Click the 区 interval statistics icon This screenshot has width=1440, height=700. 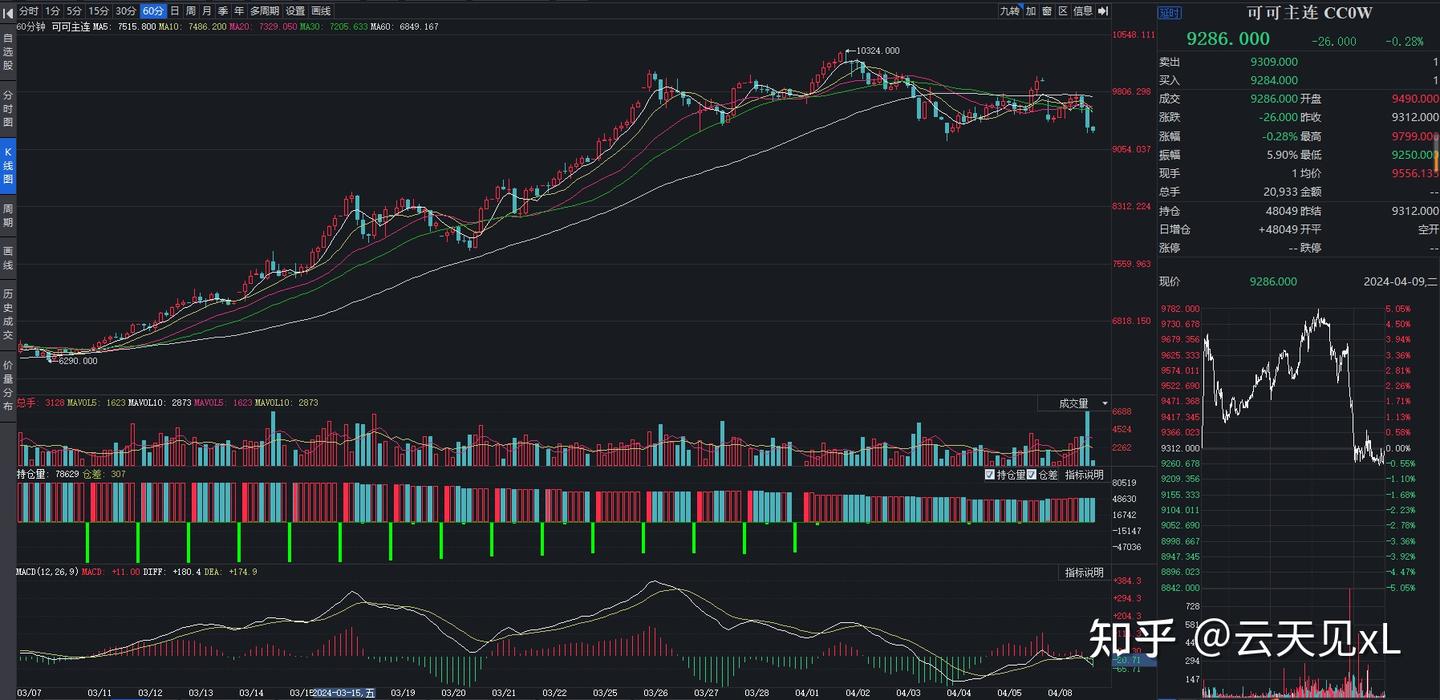(x=1062, y=11)
